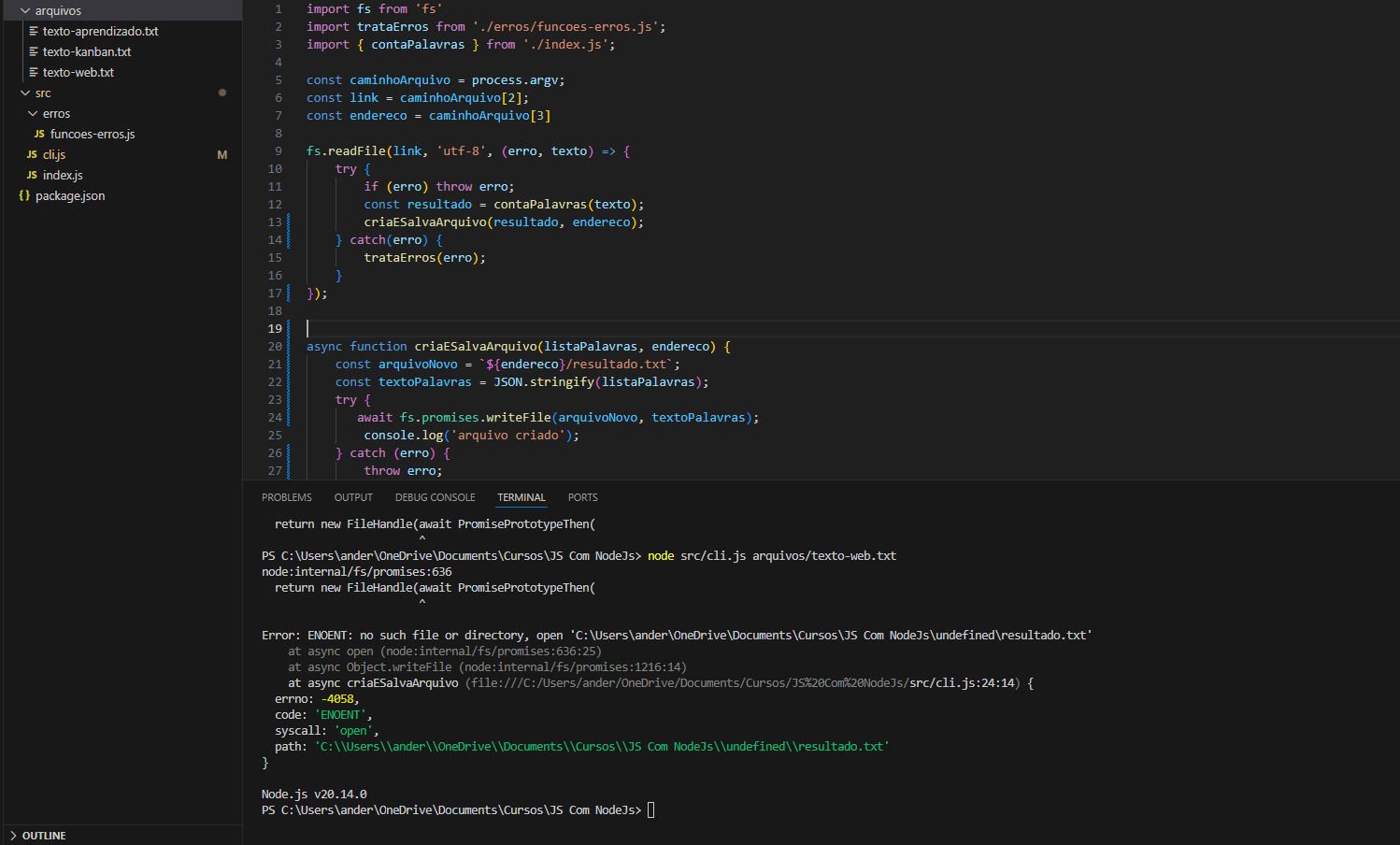Click the braces icon of package.json
Image resolution: width=1400 pixels, height=845 pixels.
tap(24, 195)
